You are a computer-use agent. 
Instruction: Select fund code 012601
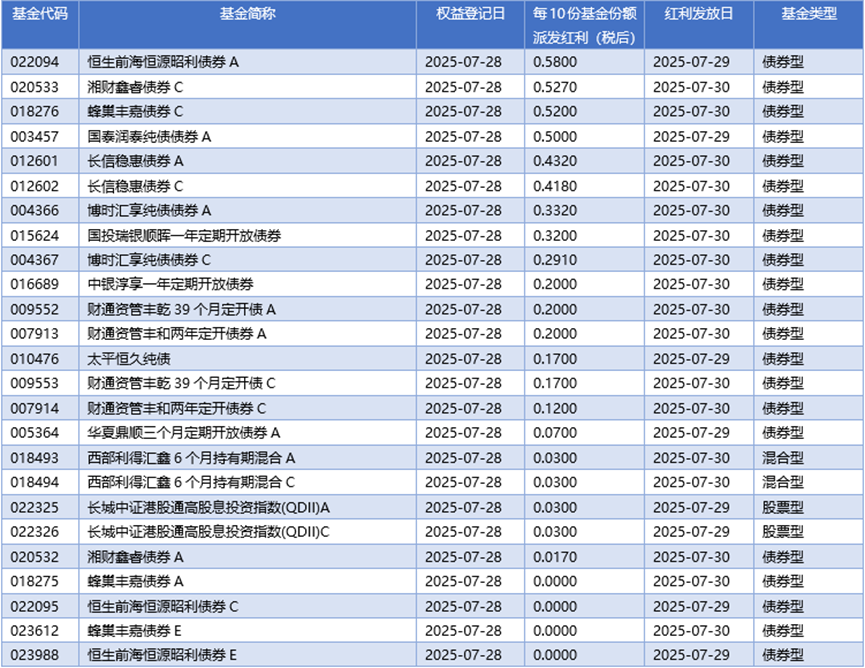point(35,161)
